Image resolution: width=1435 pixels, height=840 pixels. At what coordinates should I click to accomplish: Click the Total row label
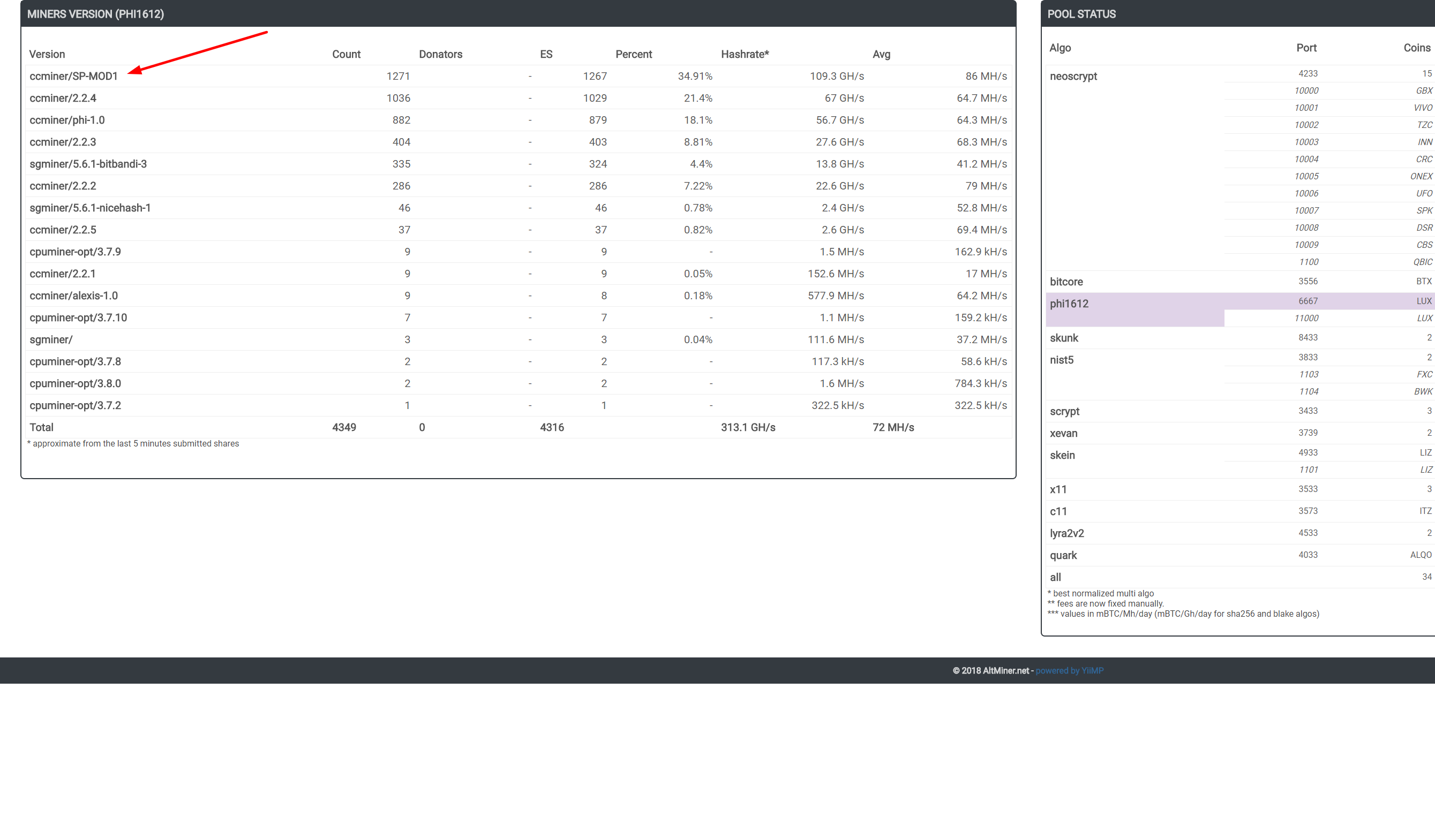click(42, 427)
